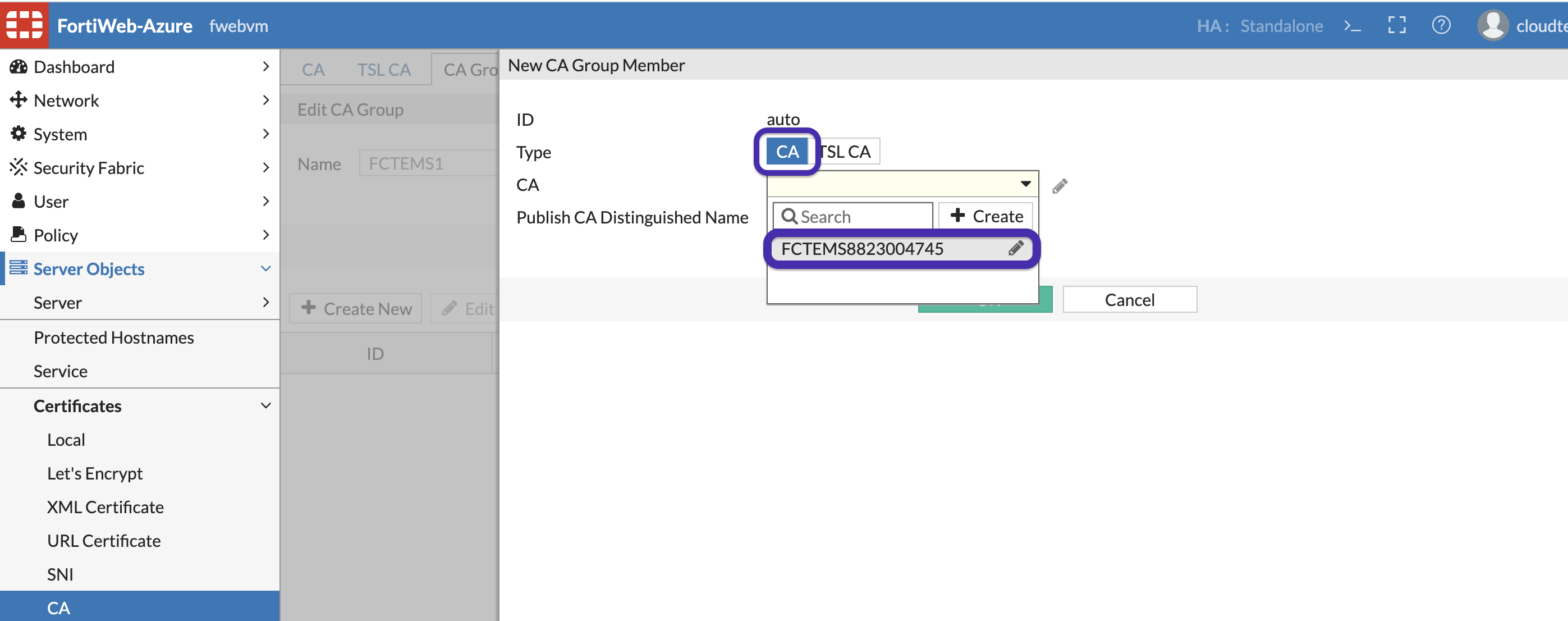Click the pencil edit icon beside CA dropdown
1568x621 pixels.
coord(1059,186)
